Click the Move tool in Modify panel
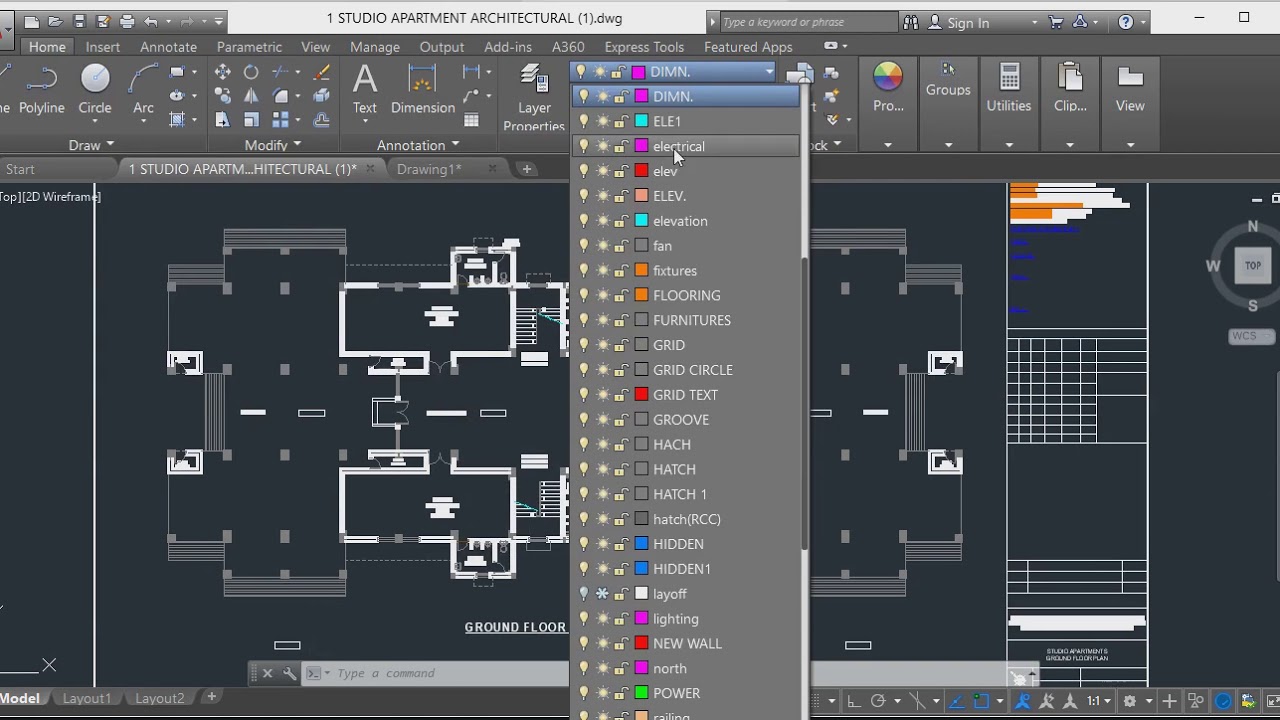Screen dimensions: 1280x720 (x=222, y=72)
